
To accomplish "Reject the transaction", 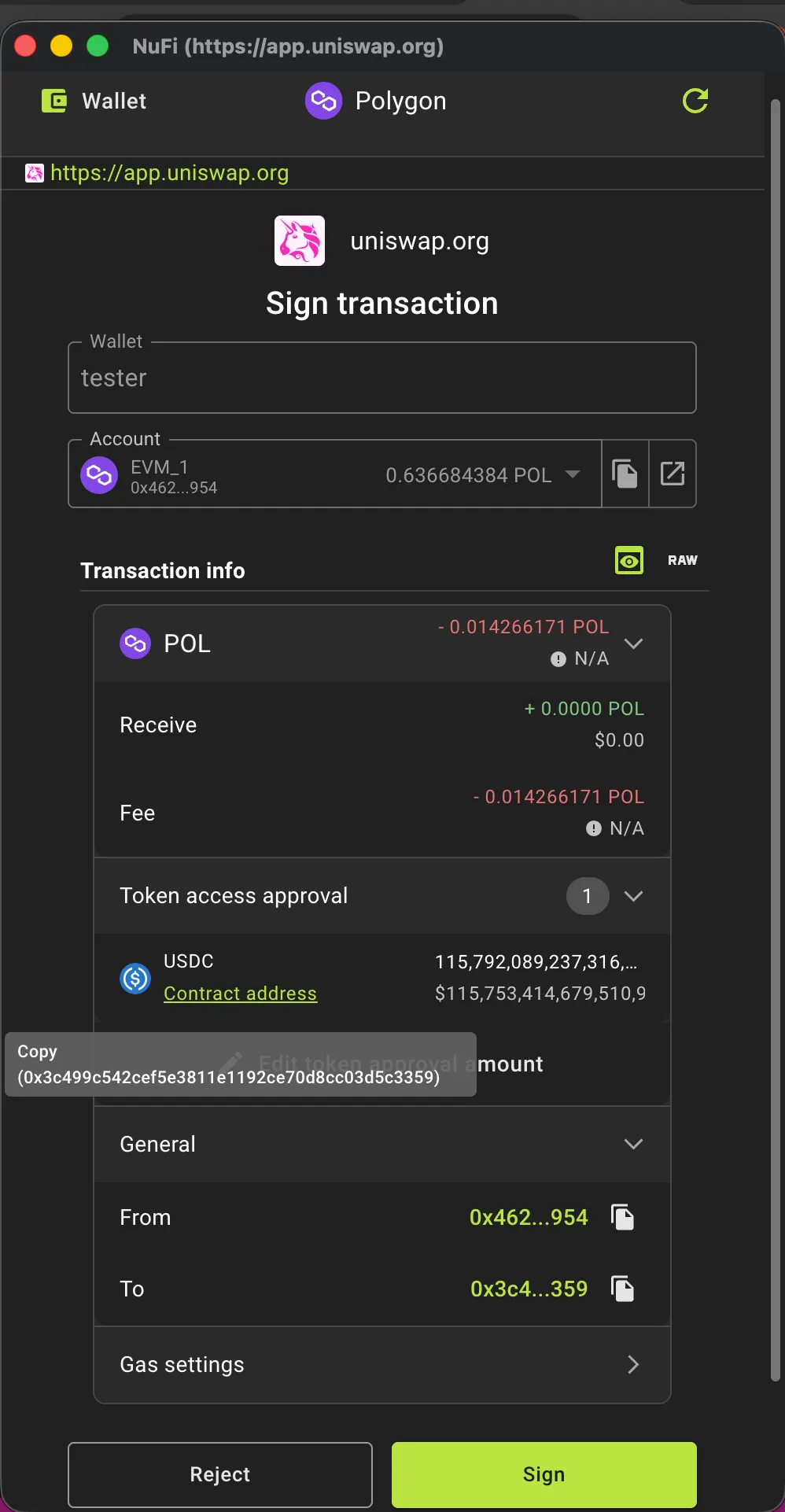I will (219, 1474).
